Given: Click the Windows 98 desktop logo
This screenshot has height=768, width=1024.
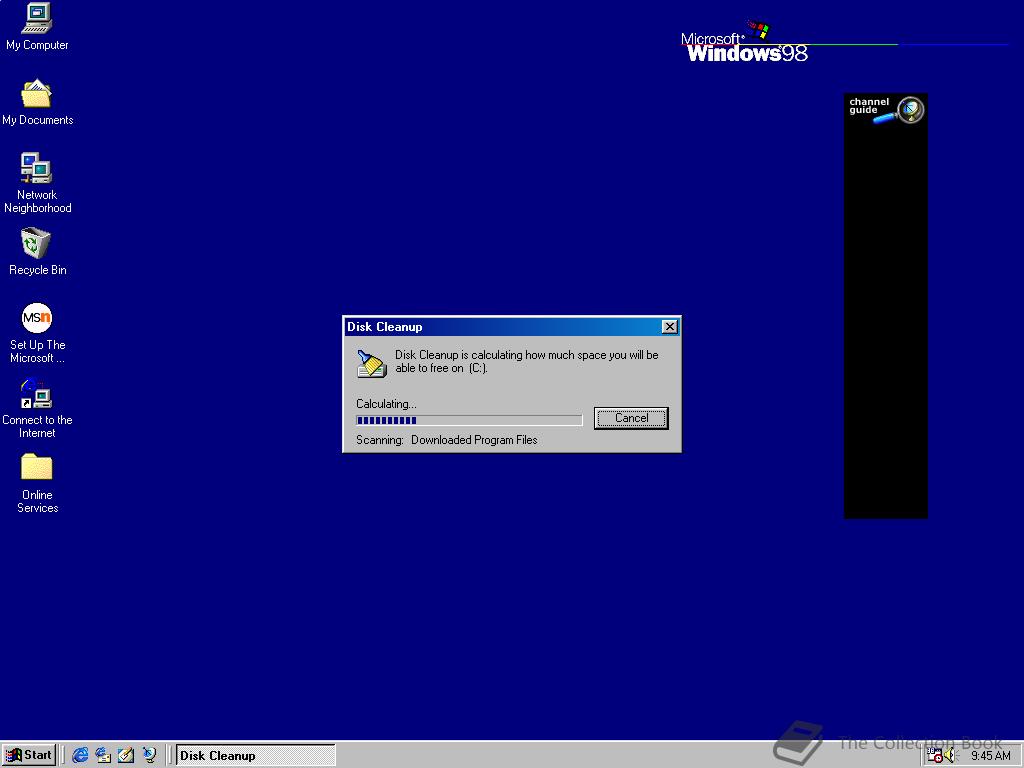Looking at the screenshot, I should point(744,43).
